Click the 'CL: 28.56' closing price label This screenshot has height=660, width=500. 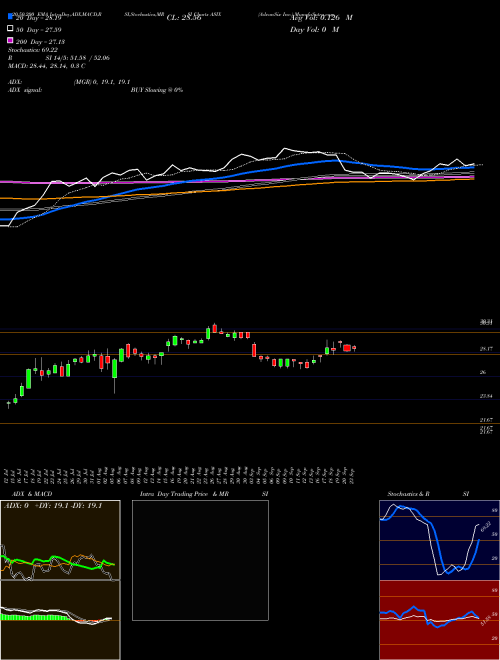point(184,18)
